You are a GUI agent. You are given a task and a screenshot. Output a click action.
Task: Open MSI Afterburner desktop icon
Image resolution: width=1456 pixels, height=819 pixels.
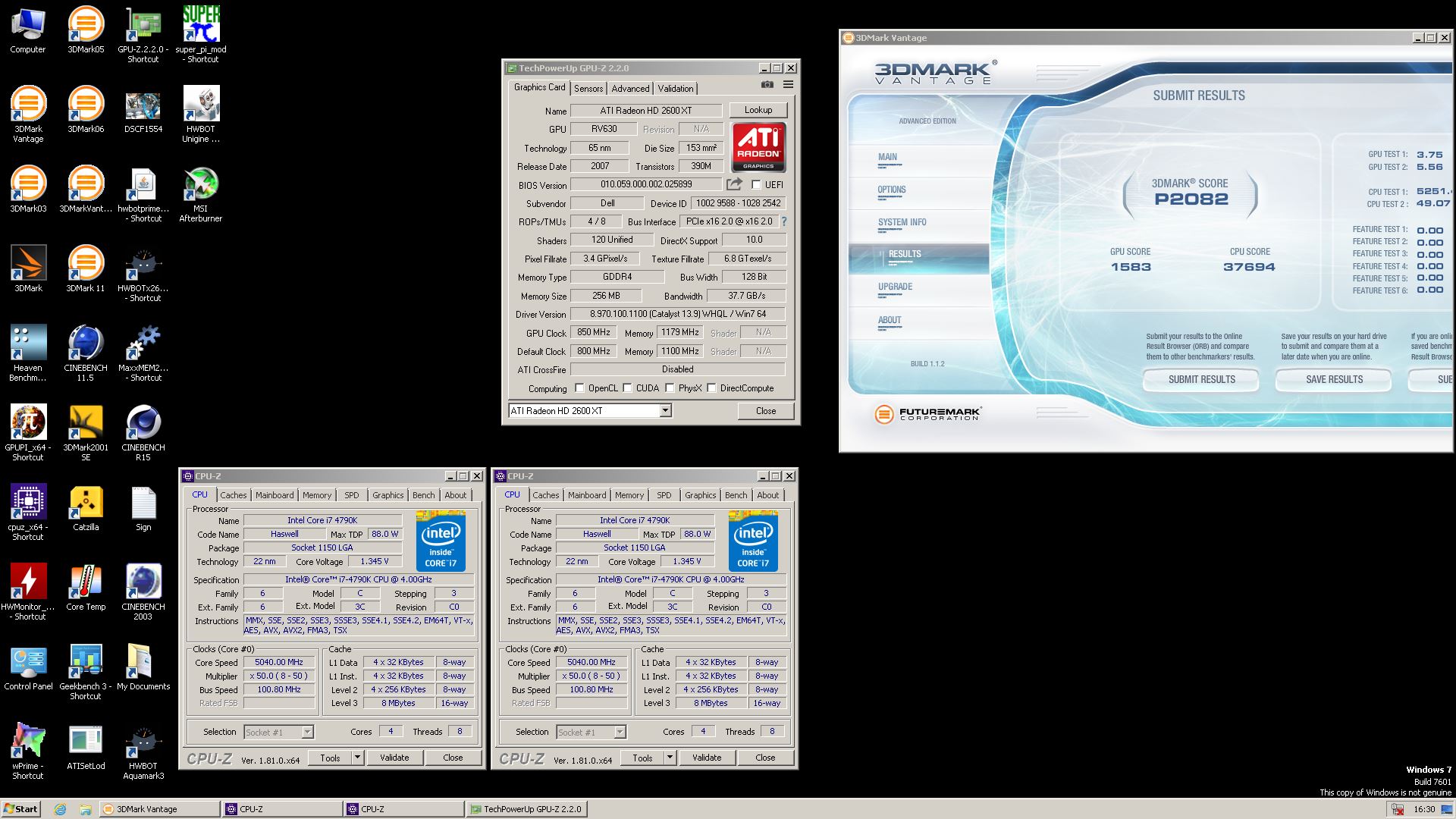click(201, 194)
